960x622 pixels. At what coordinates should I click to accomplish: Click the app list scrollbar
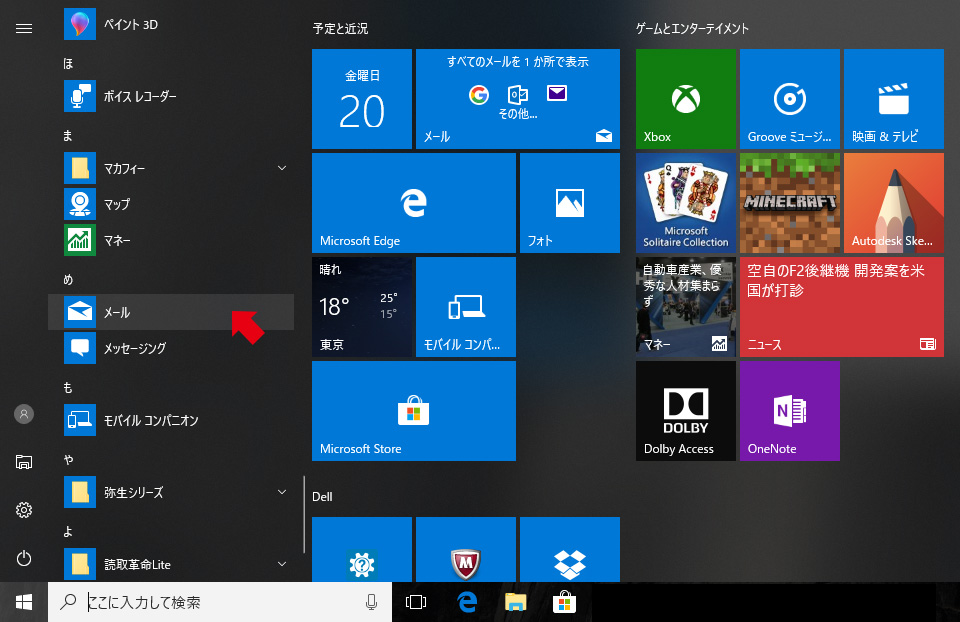[304, 515]
